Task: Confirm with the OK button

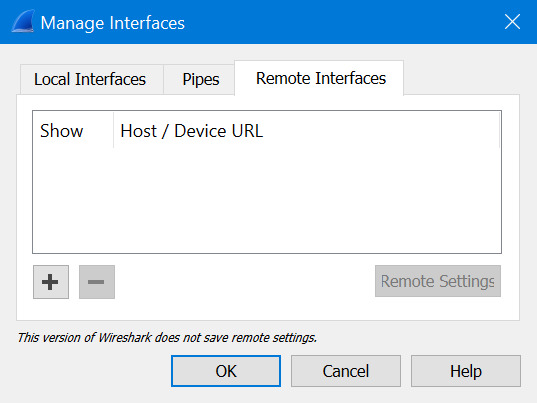Action: pos(226,371)
